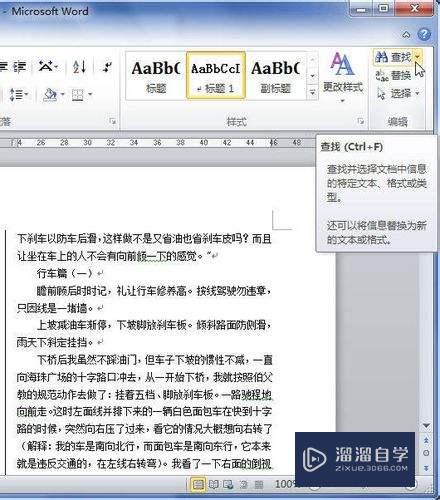
Task: Switch to Web Layout view
Action: click(228, 484)
